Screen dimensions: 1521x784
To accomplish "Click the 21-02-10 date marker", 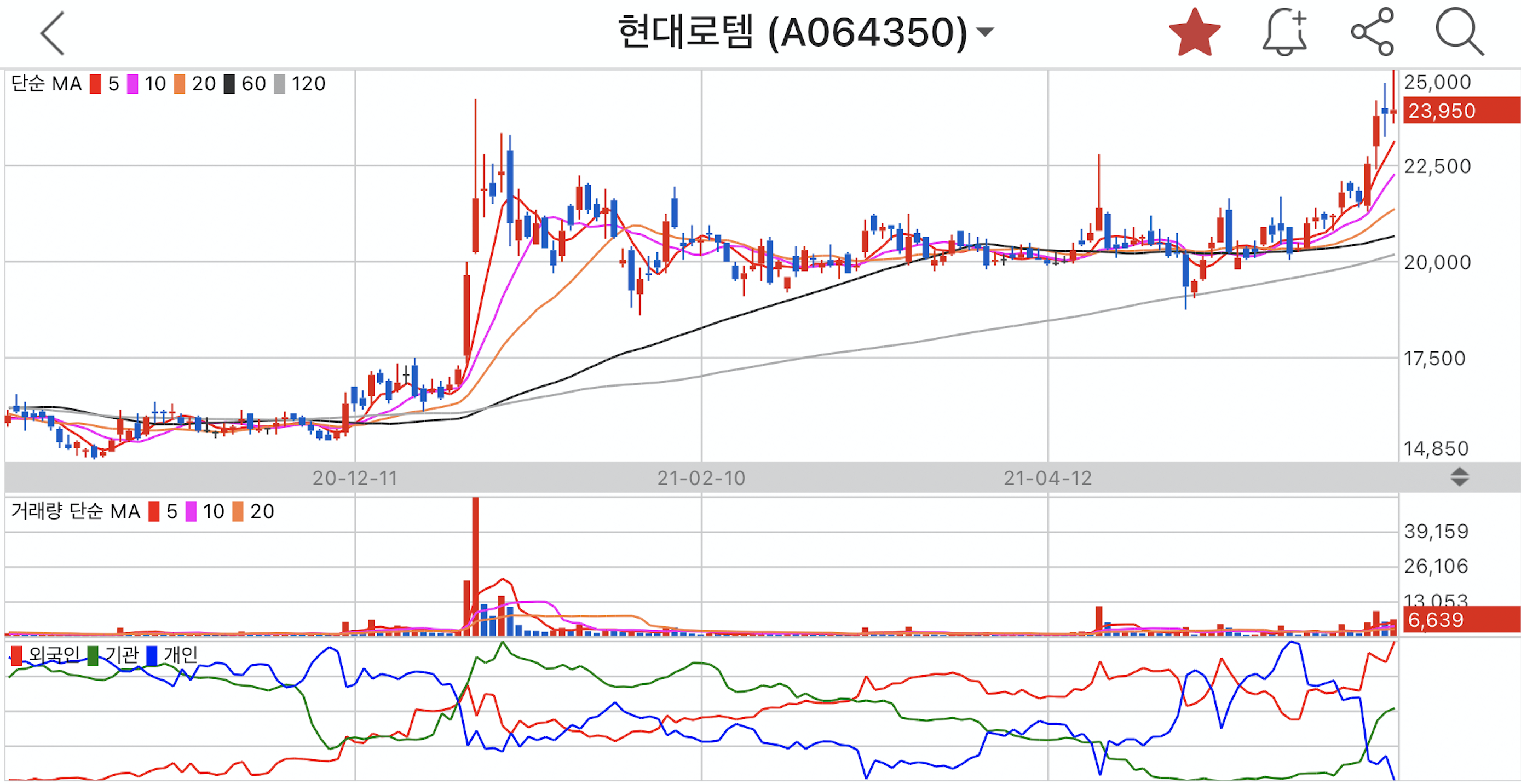I will [701, 477].
